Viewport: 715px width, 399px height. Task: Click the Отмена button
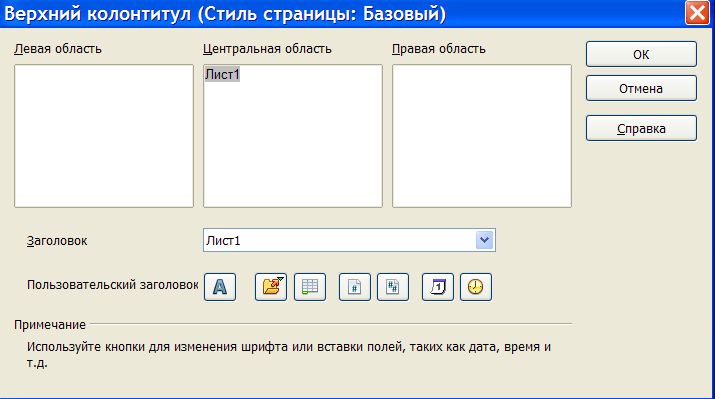641,88
